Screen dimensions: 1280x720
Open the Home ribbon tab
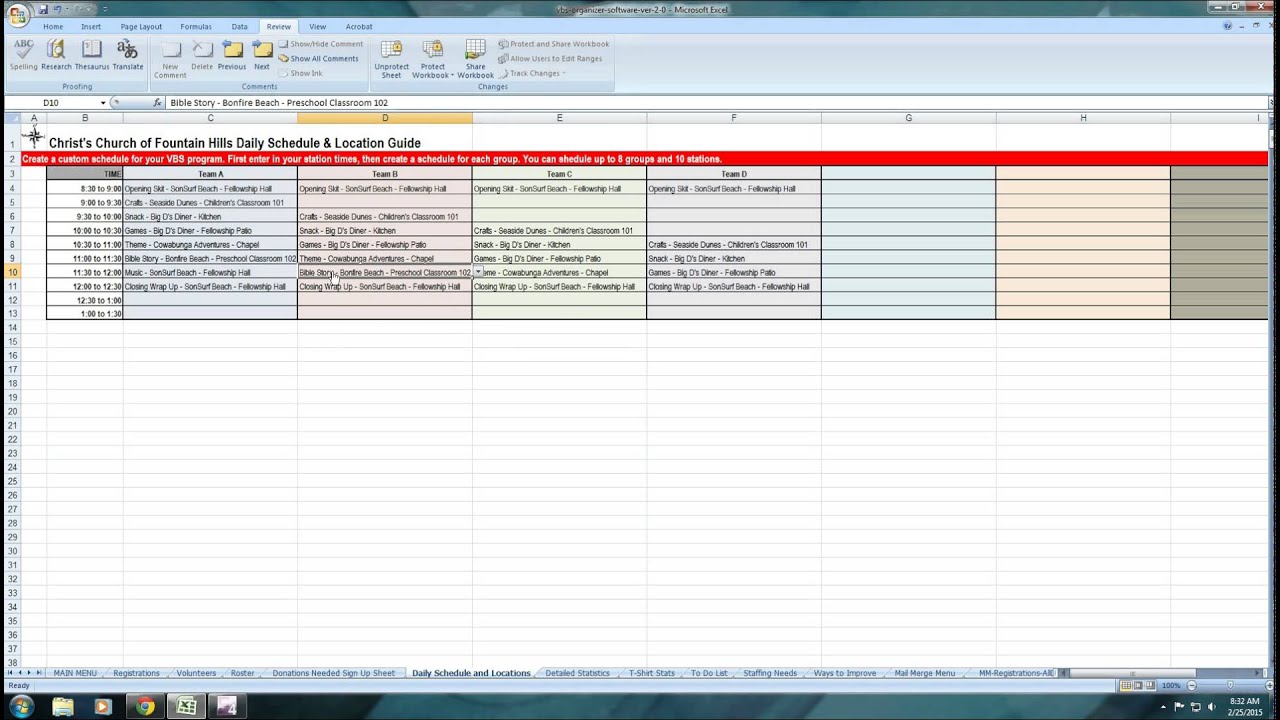point(53,27)
